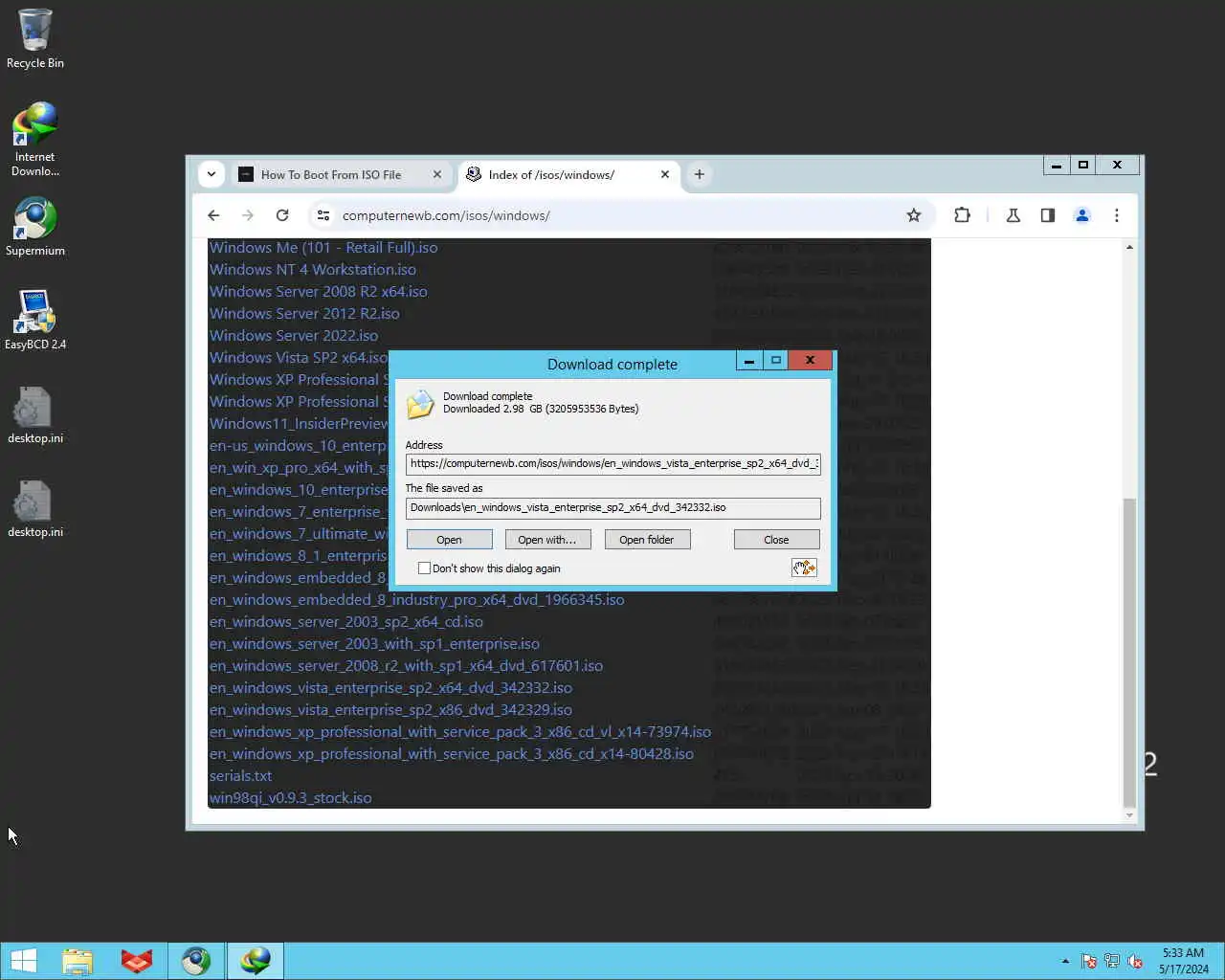This screenshot has height=980, width=1225.
Task: Click the browser address bar URL
Action: tap(446, 215)
